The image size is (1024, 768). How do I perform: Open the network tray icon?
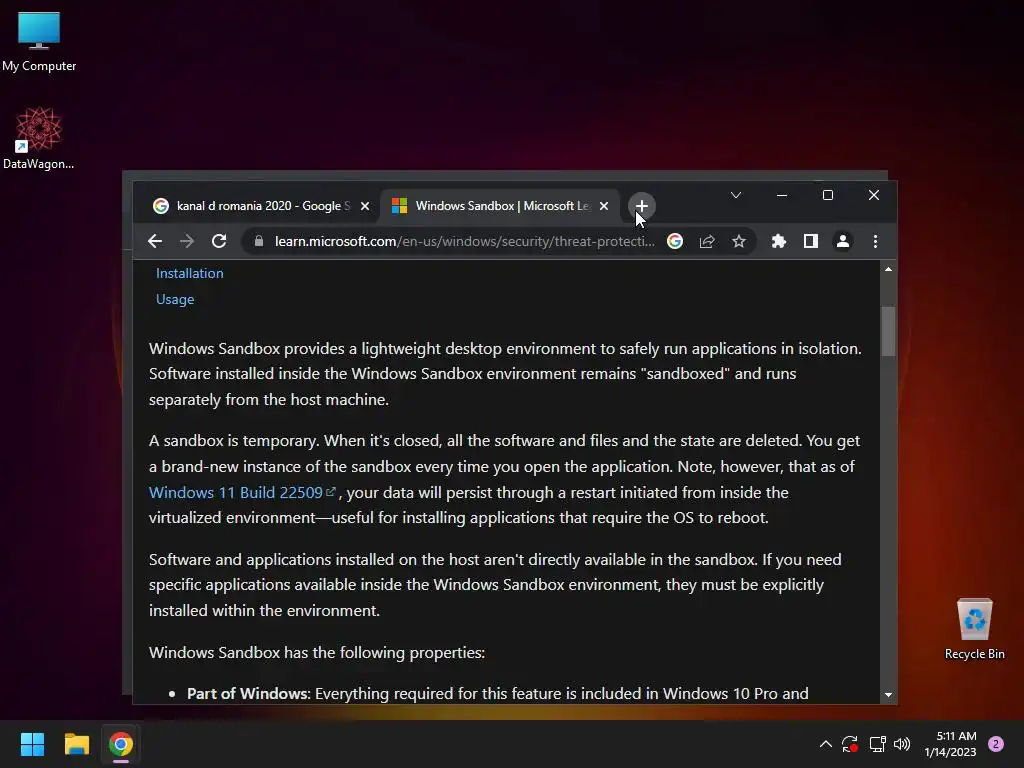pyautogui.click(x=877, y=744)
